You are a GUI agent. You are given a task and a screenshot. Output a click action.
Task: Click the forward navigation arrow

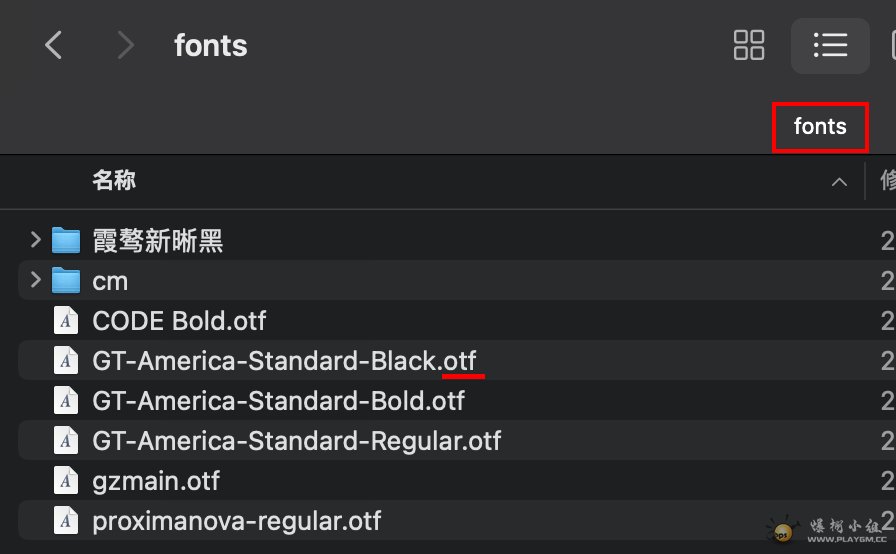(x=125, y=45)
